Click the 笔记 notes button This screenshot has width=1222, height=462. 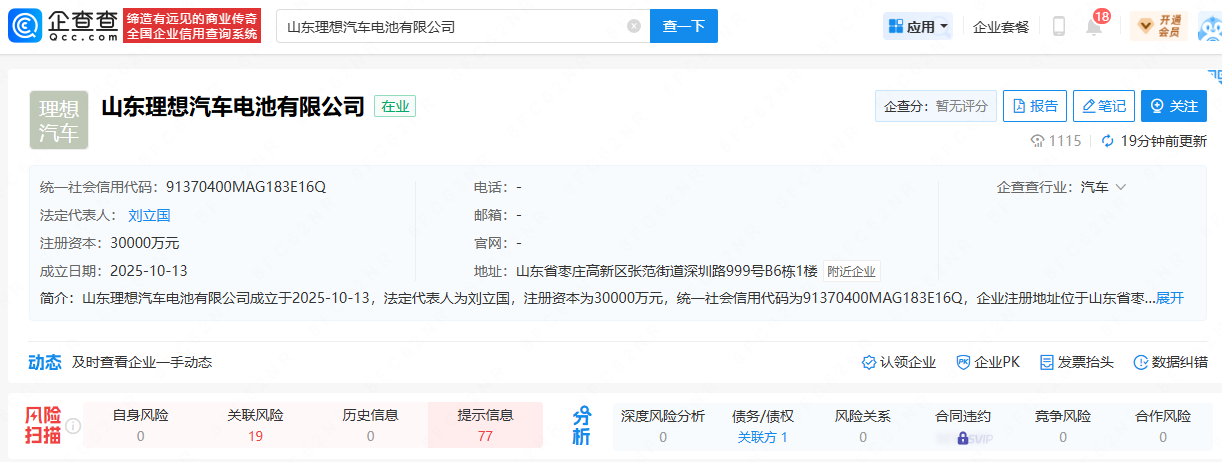[1104, 106]
